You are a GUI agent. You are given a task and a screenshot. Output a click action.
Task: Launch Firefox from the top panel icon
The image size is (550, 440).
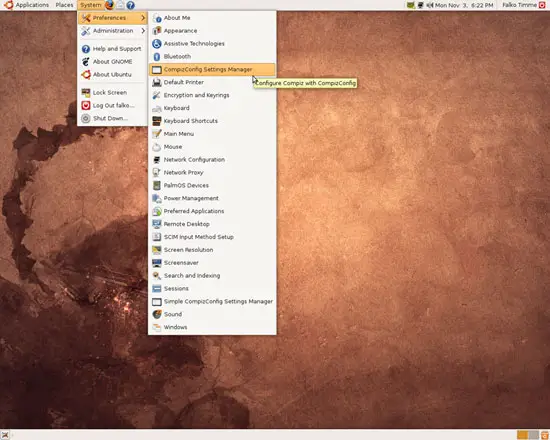click(109, 5)
